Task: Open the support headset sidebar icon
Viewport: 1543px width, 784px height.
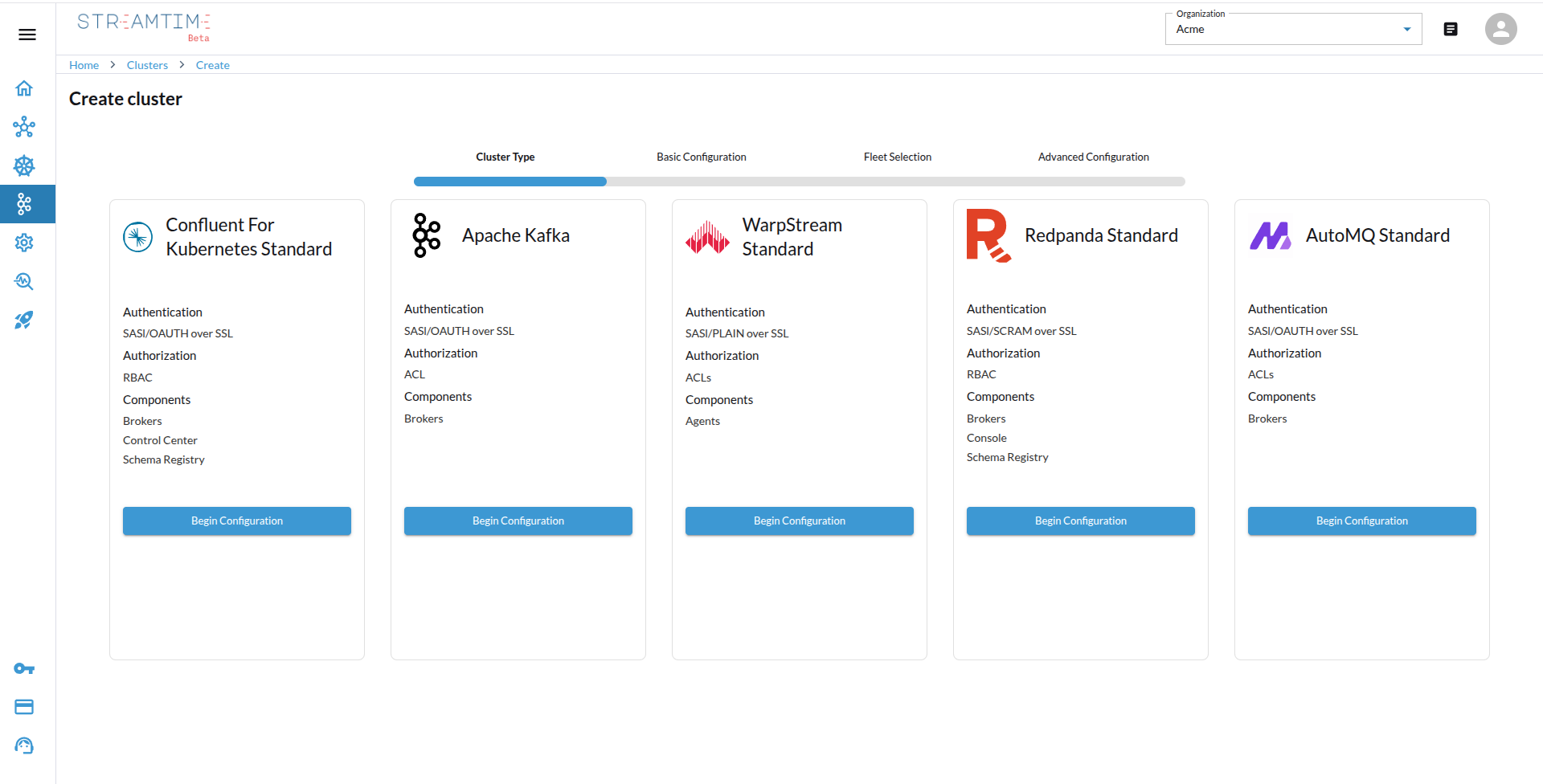Action: (24, 745)
